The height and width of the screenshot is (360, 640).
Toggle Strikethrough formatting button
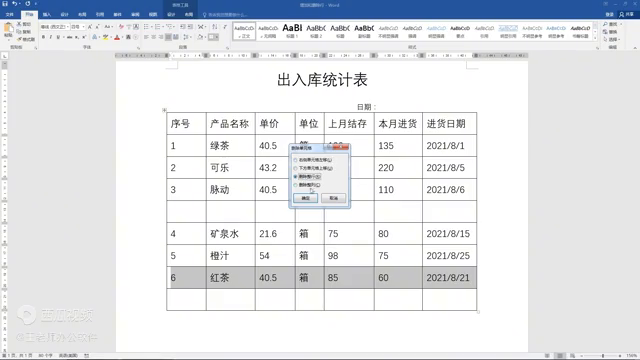[x=69, y=37]
